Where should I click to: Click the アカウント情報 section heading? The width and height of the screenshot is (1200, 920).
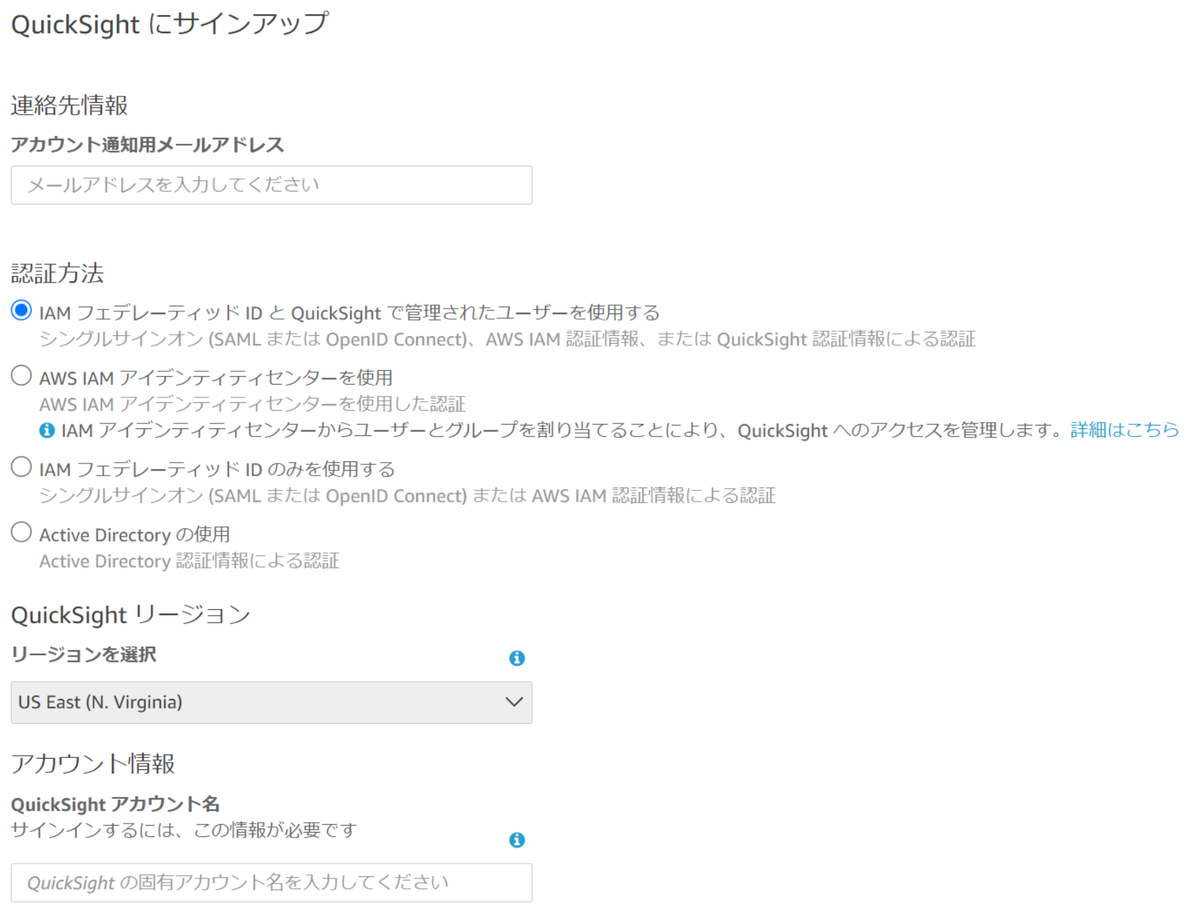point(93,764)
